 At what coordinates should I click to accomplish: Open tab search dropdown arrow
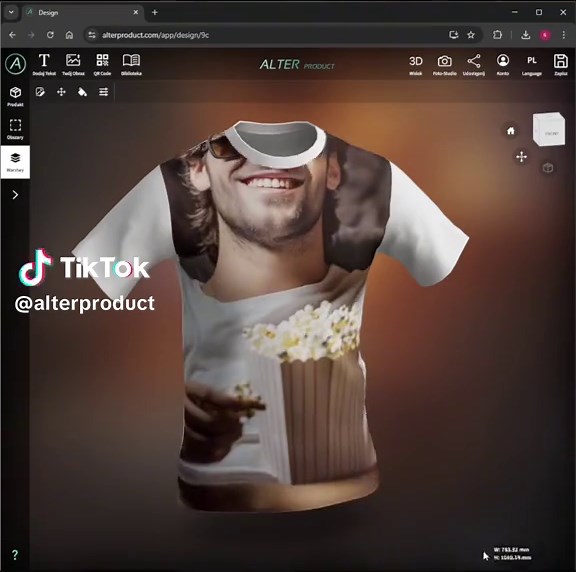point(11,12)
